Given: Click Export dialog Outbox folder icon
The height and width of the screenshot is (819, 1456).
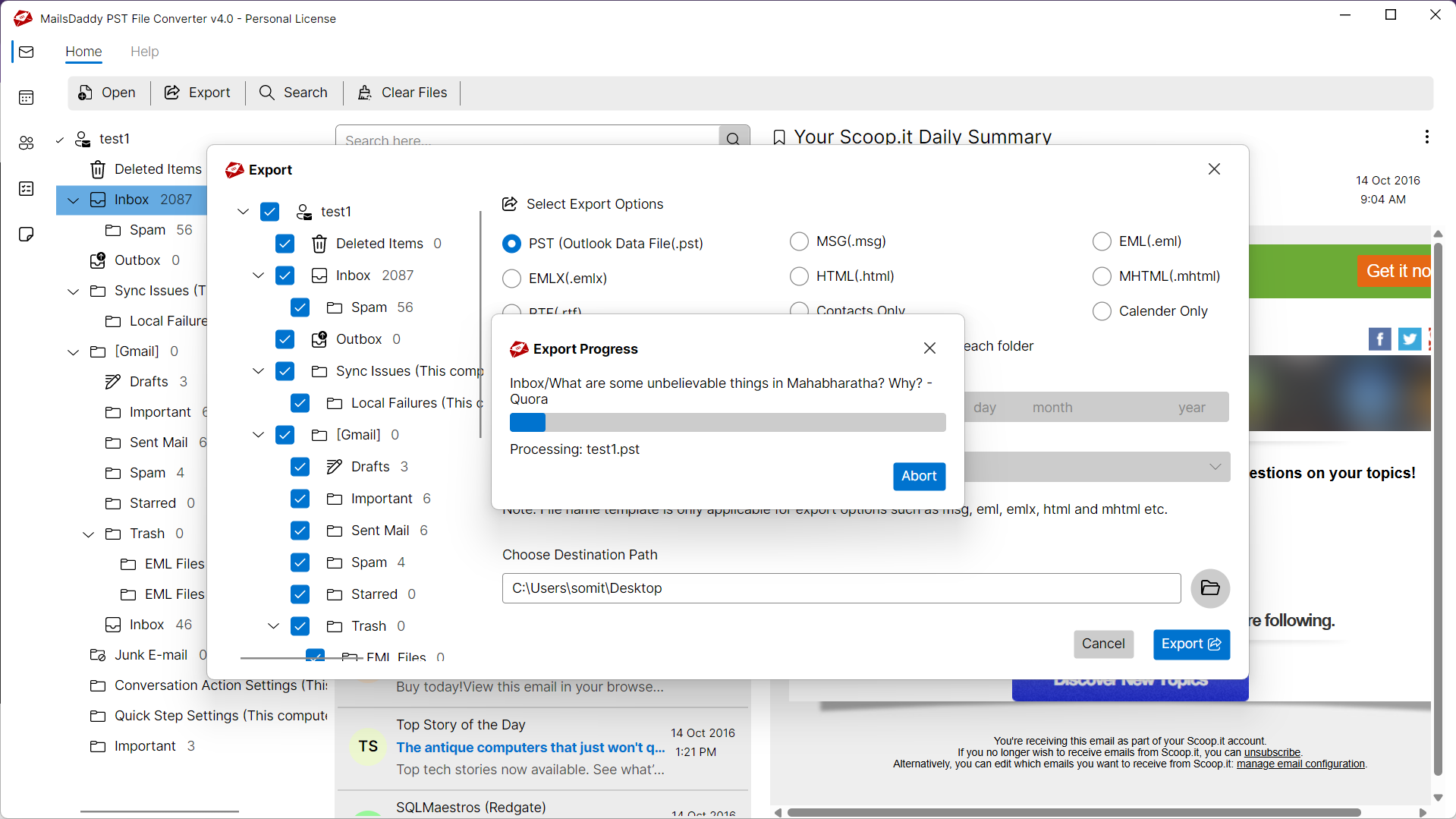Looking at the screenshot, I should coord(319,339).
